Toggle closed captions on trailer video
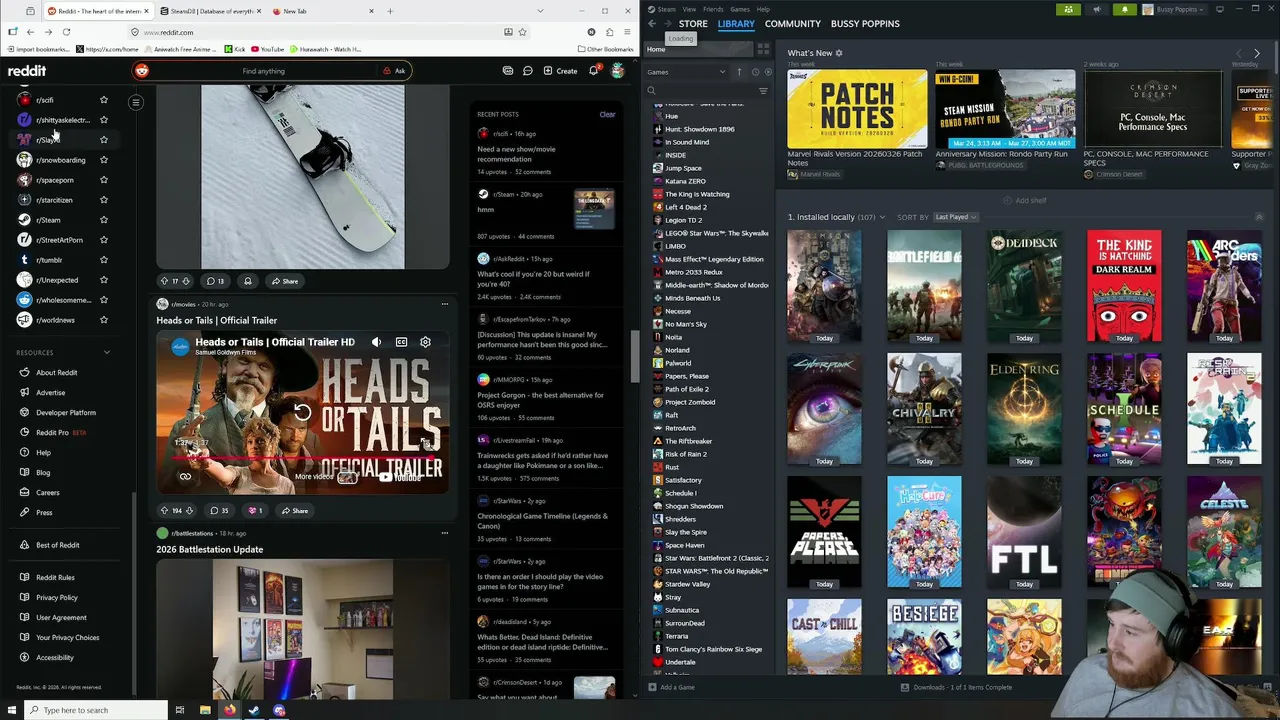 coord(401,342)
